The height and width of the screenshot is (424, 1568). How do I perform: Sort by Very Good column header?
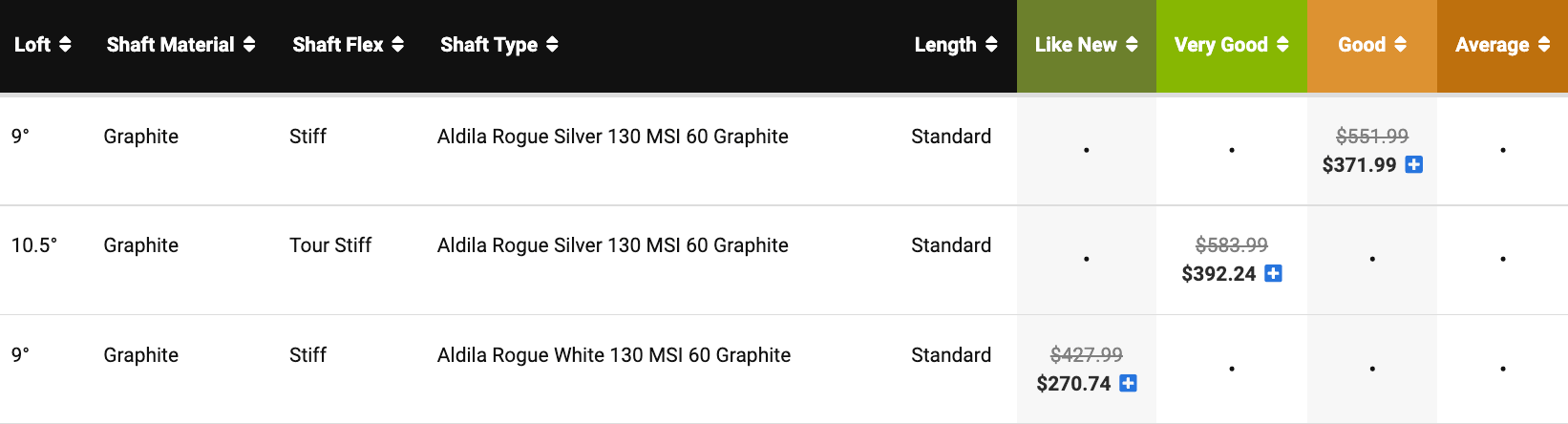tap(1220, 45)
